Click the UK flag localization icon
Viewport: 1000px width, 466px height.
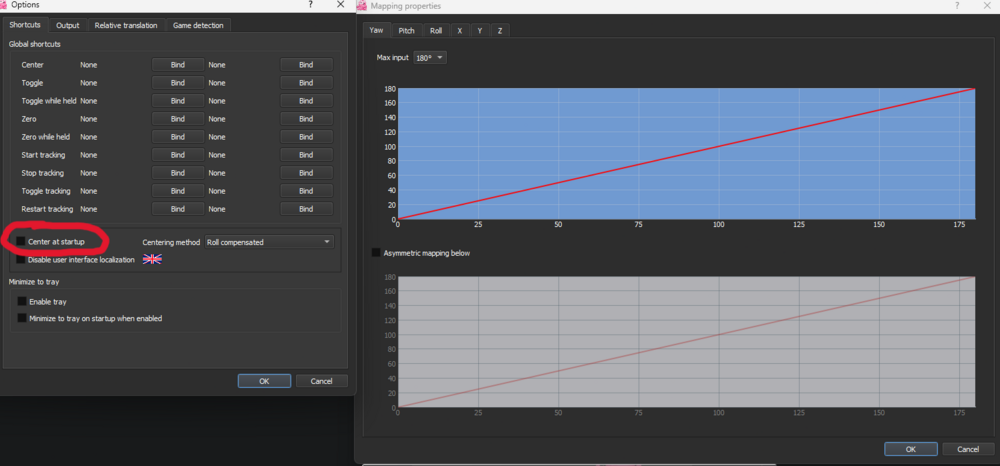click(x=152, y=259)
